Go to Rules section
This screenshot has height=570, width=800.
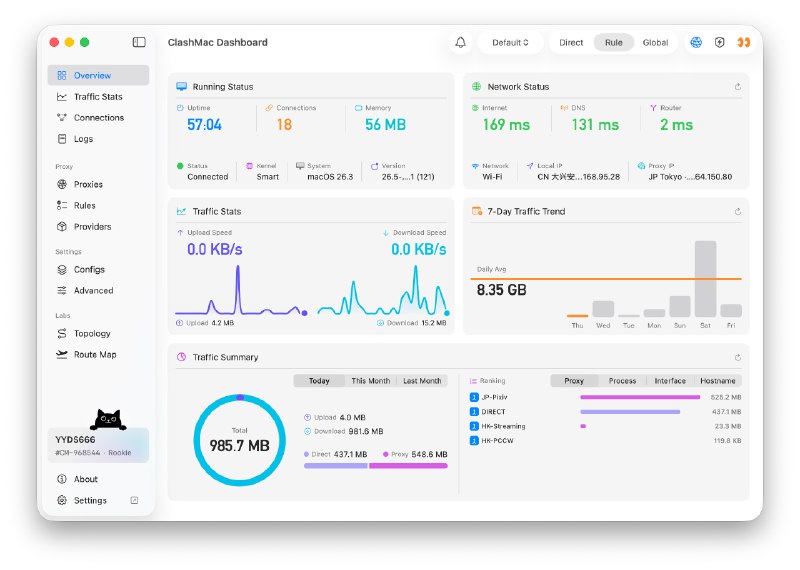(98, 206)
